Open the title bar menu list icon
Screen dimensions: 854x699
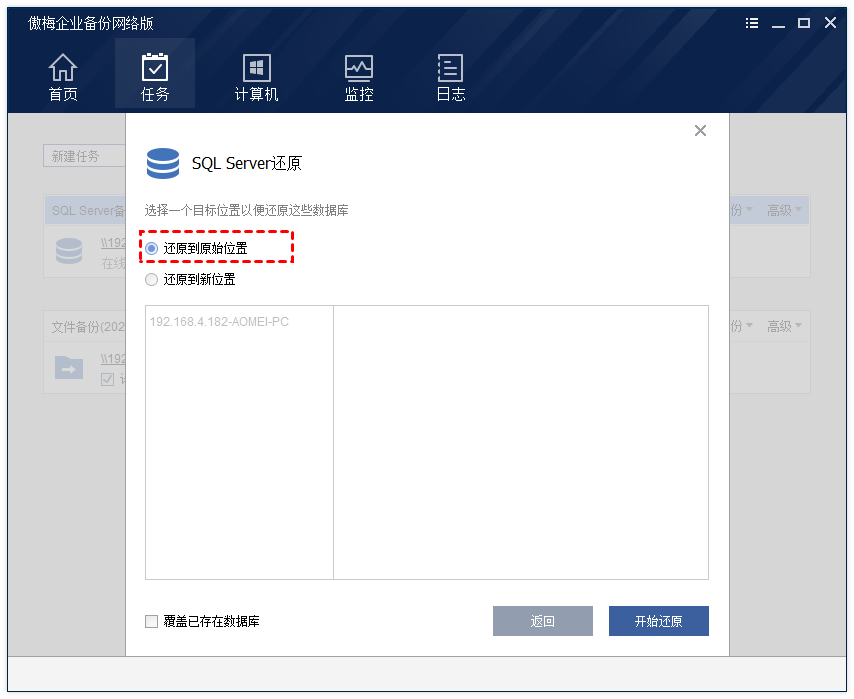click(x=752, y=23)
